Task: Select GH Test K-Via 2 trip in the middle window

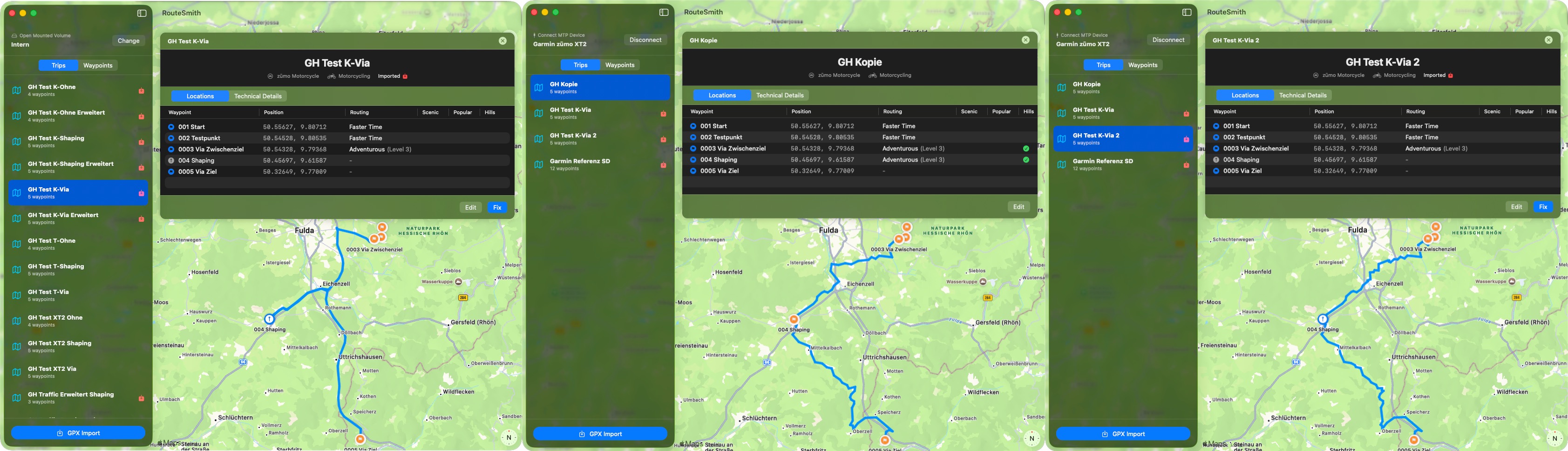Action: click(x=600, y=139)
